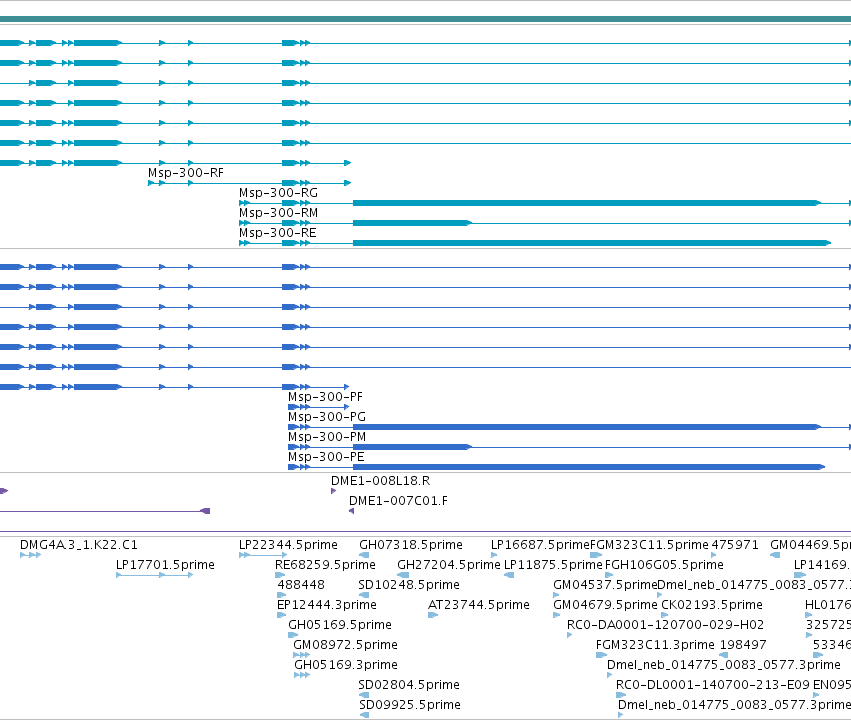851x720 pixels.
Task: Open the GH05169.5prime EST label
Action: point(340,625)
